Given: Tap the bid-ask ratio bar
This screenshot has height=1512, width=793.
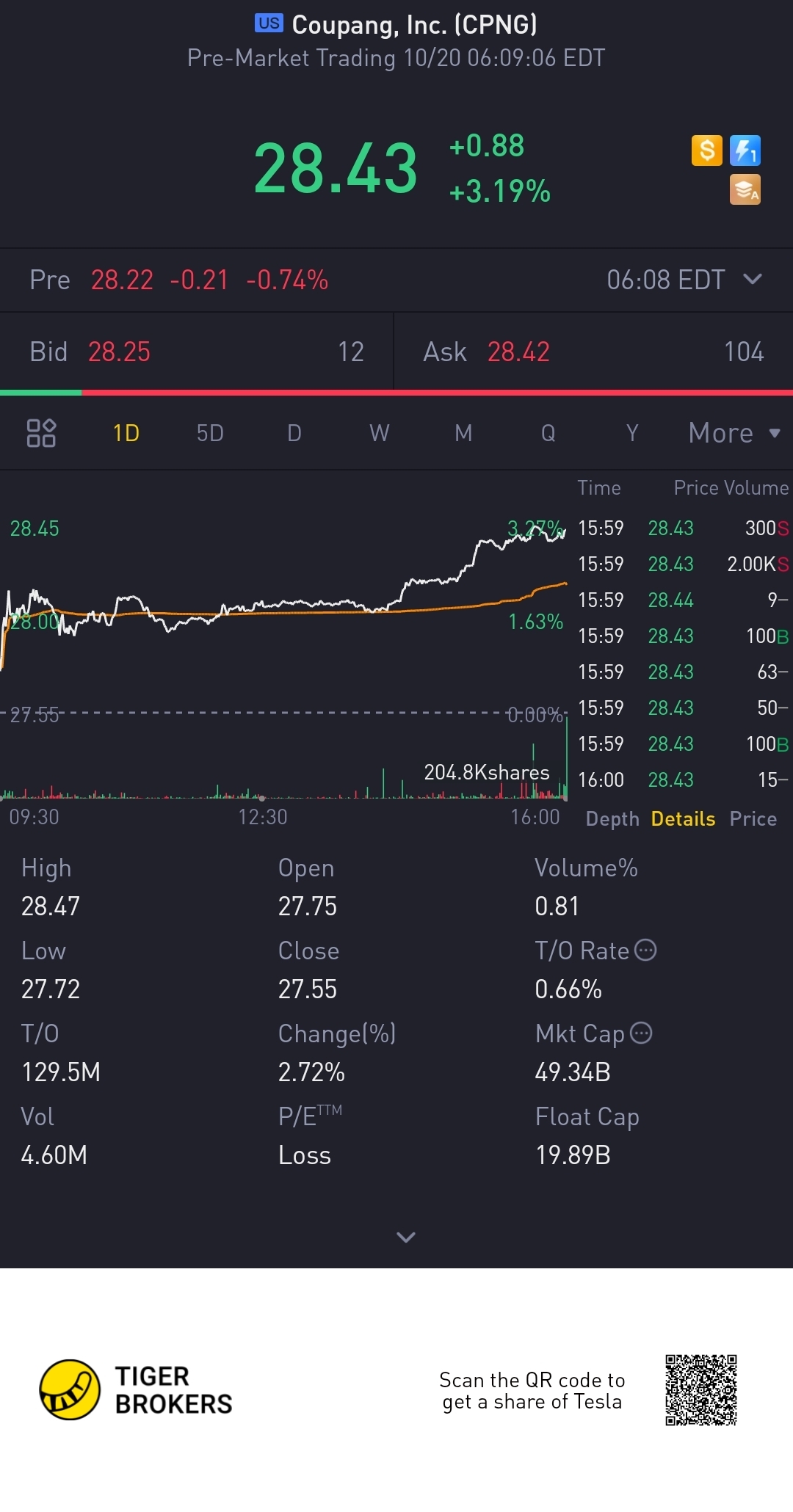Looking at the screenshot, I should pyautogui.click(x=396, y=393).
